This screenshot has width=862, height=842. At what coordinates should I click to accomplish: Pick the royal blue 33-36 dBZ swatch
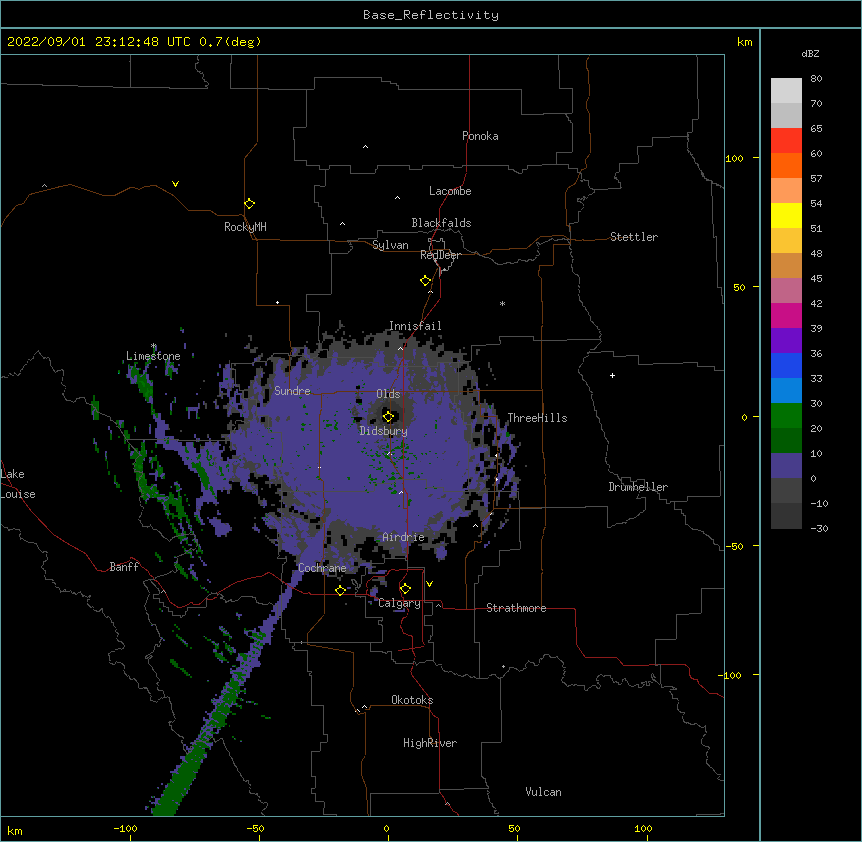[x=786, y=365]
